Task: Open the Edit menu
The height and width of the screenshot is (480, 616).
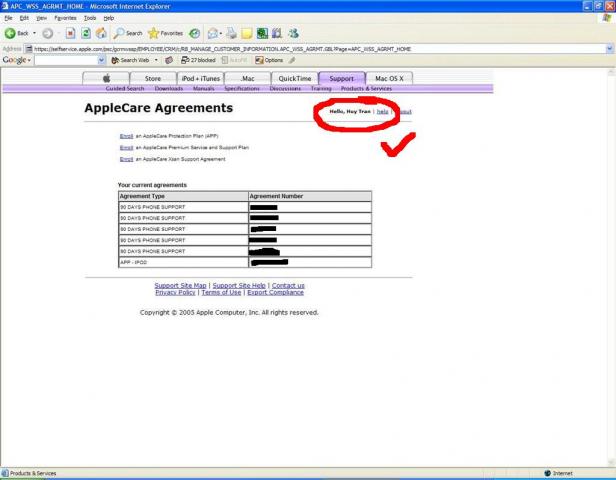Action: pos(24,18)
